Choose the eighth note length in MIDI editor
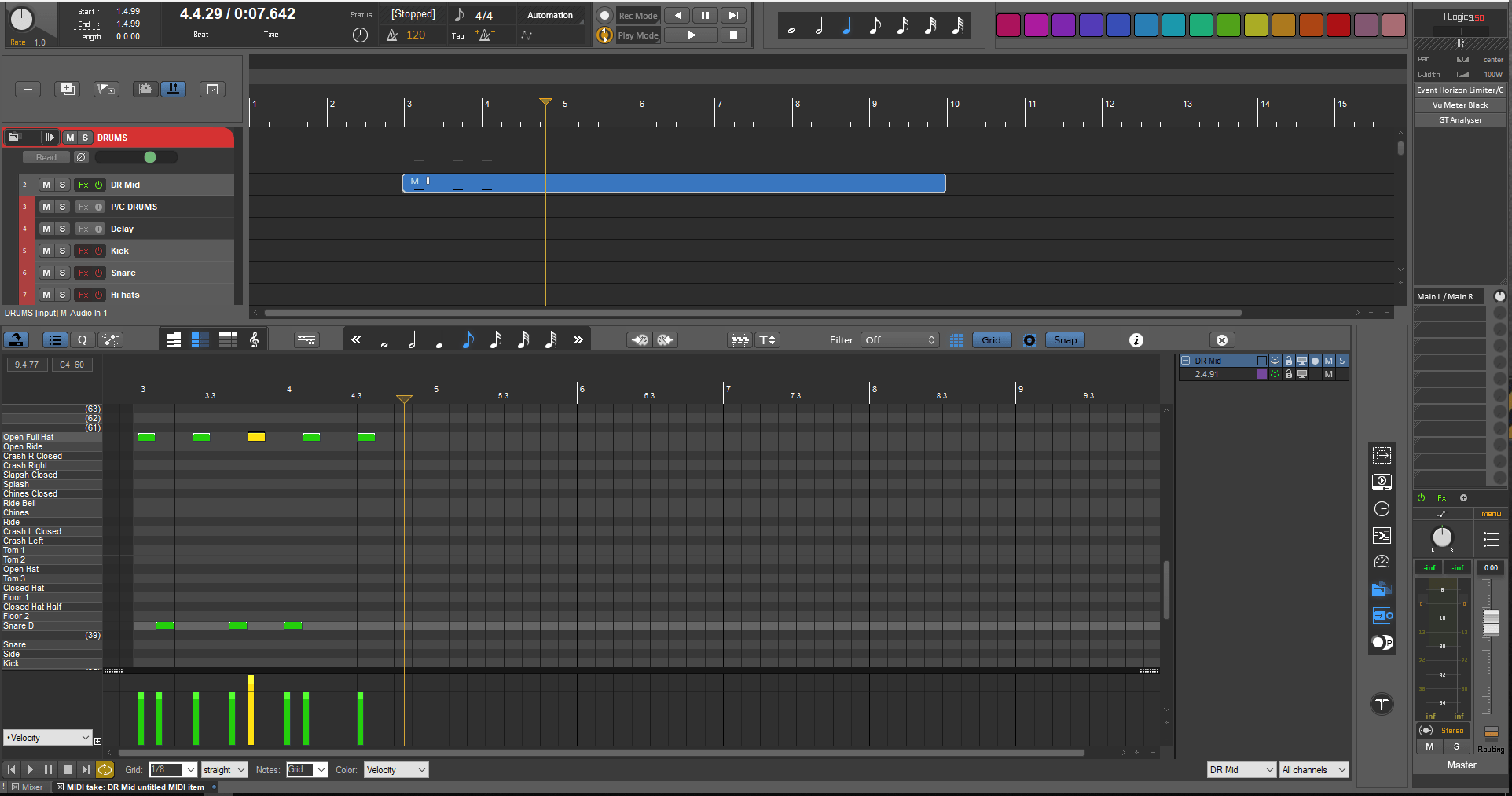 coord(468,340)
